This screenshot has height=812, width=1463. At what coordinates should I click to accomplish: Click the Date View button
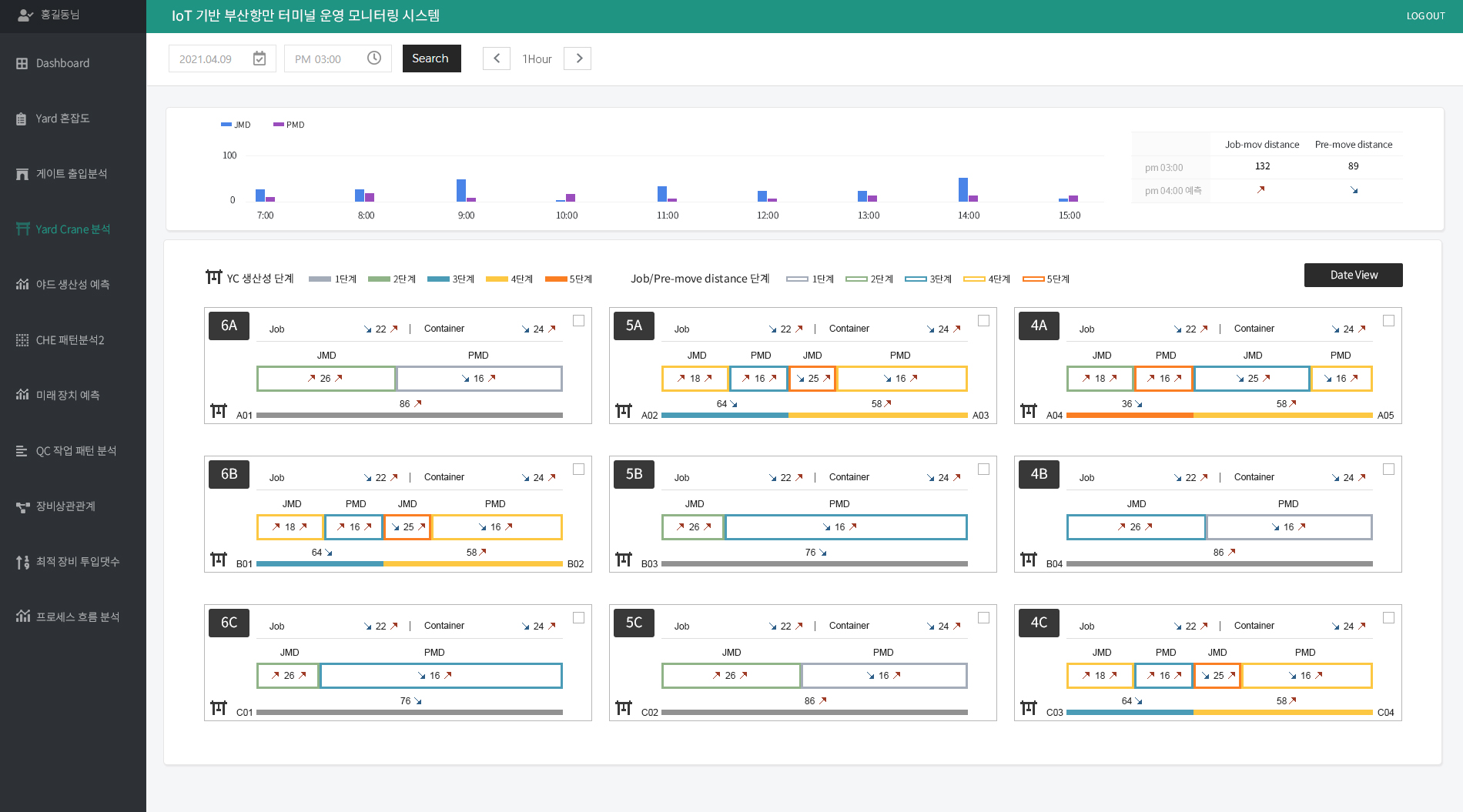coord(1353,275)
